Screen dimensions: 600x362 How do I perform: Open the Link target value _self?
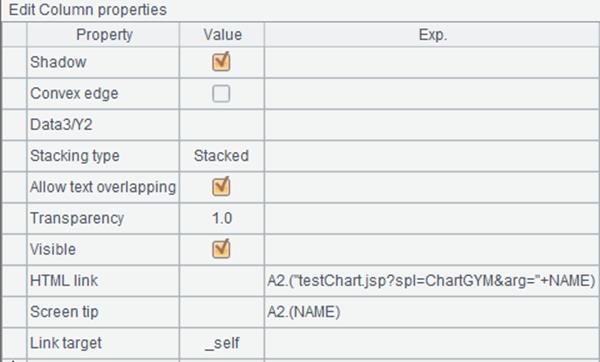(222, 343)
